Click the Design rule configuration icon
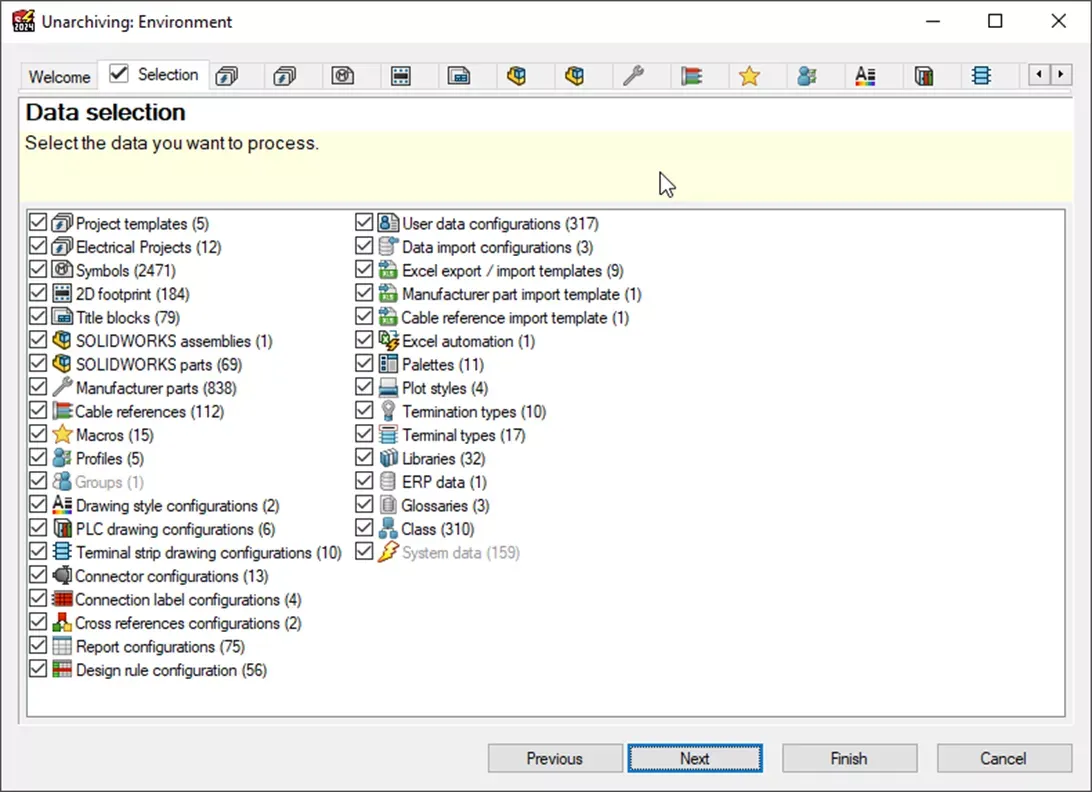 pyautogui.click(x=62, y=669)
